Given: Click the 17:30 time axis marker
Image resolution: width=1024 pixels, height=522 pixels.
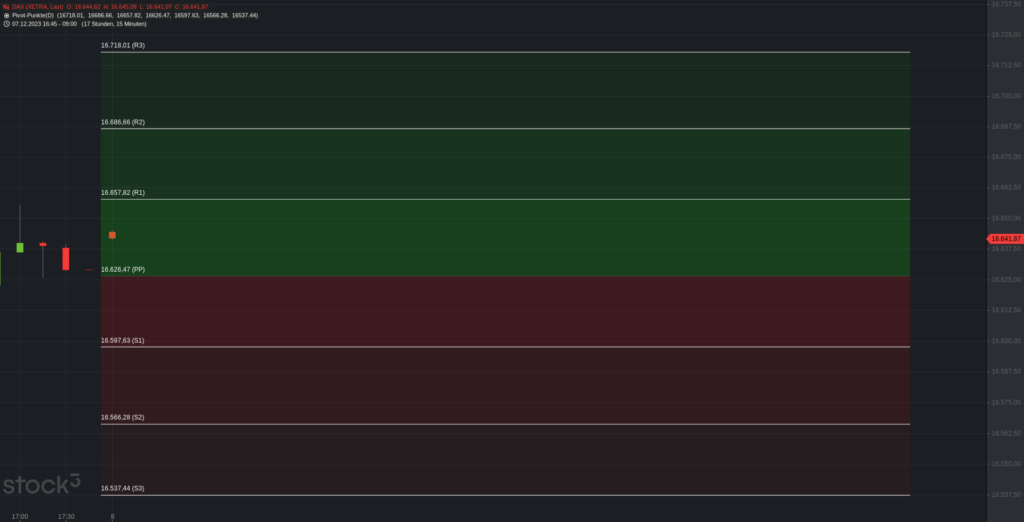Looking at the screenshot, I should coord(66,516).
